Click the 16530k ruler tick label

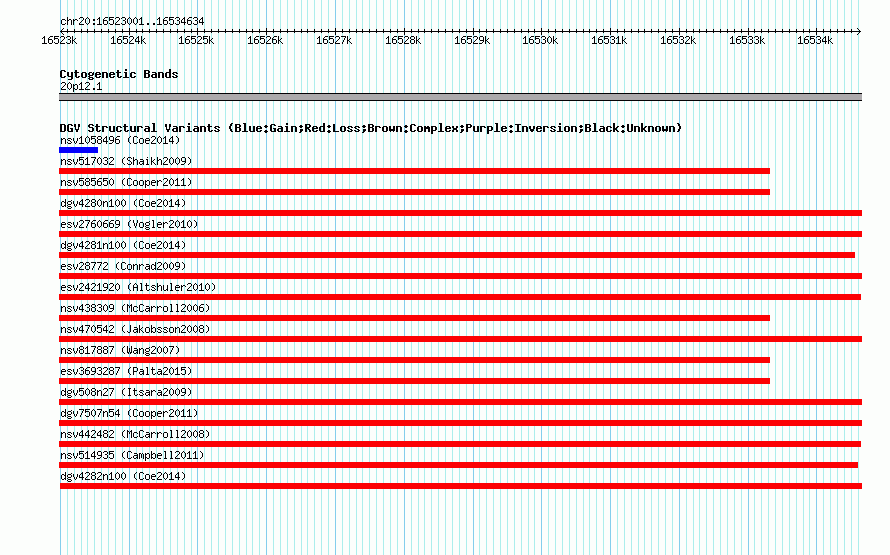point(540,41)
